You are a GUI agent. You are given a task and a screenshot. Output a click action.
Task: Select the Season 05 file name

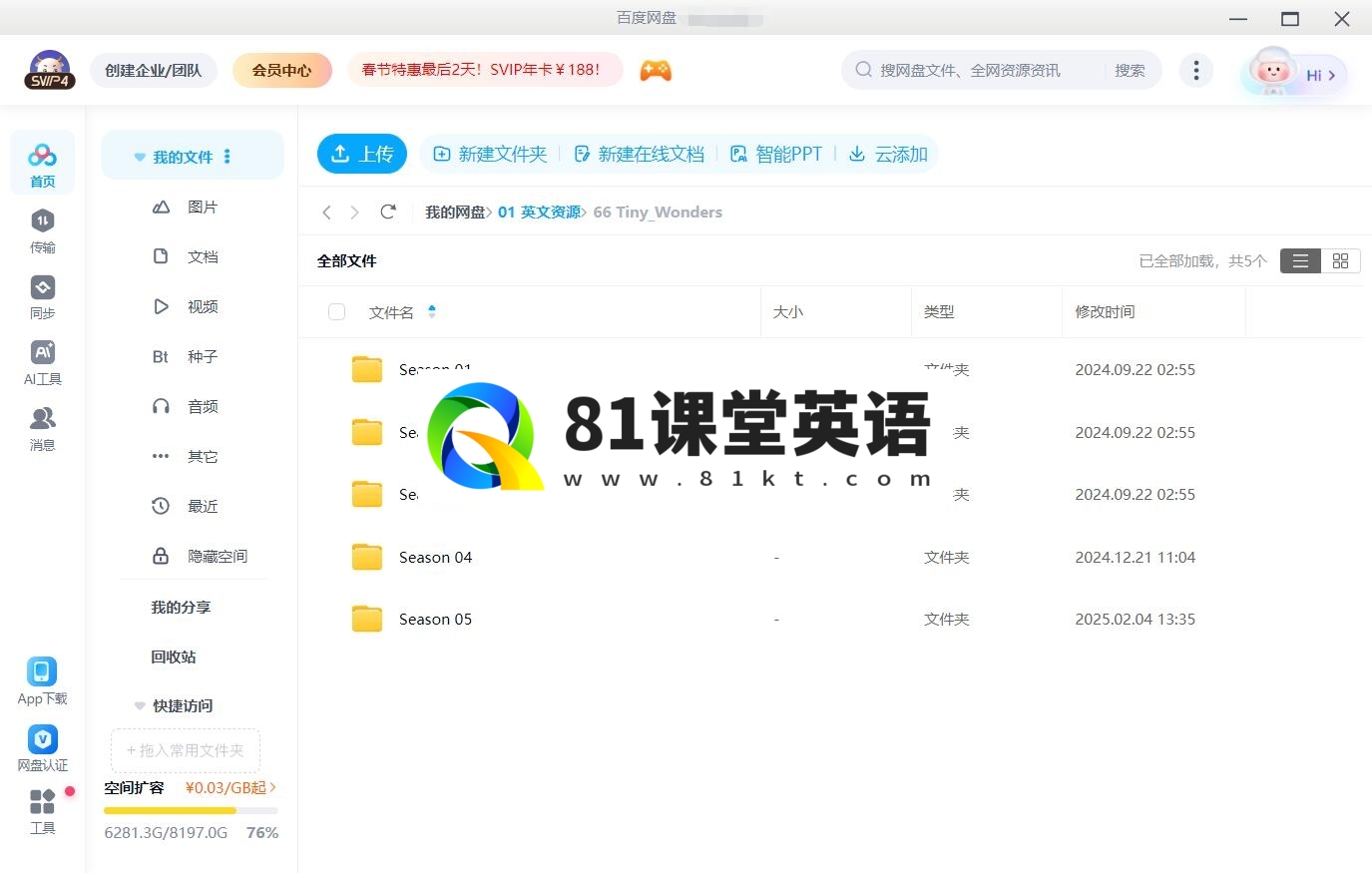point(435,619)
